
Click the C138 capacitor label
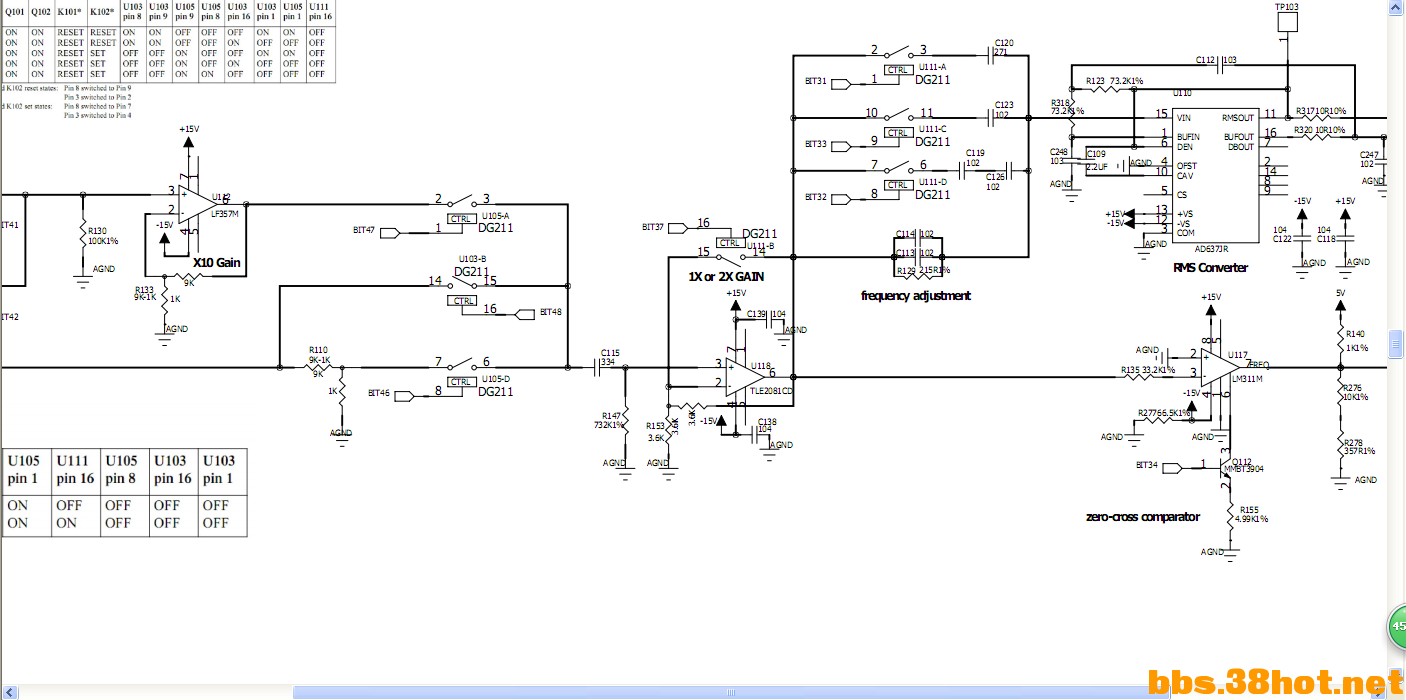(767, 422)
